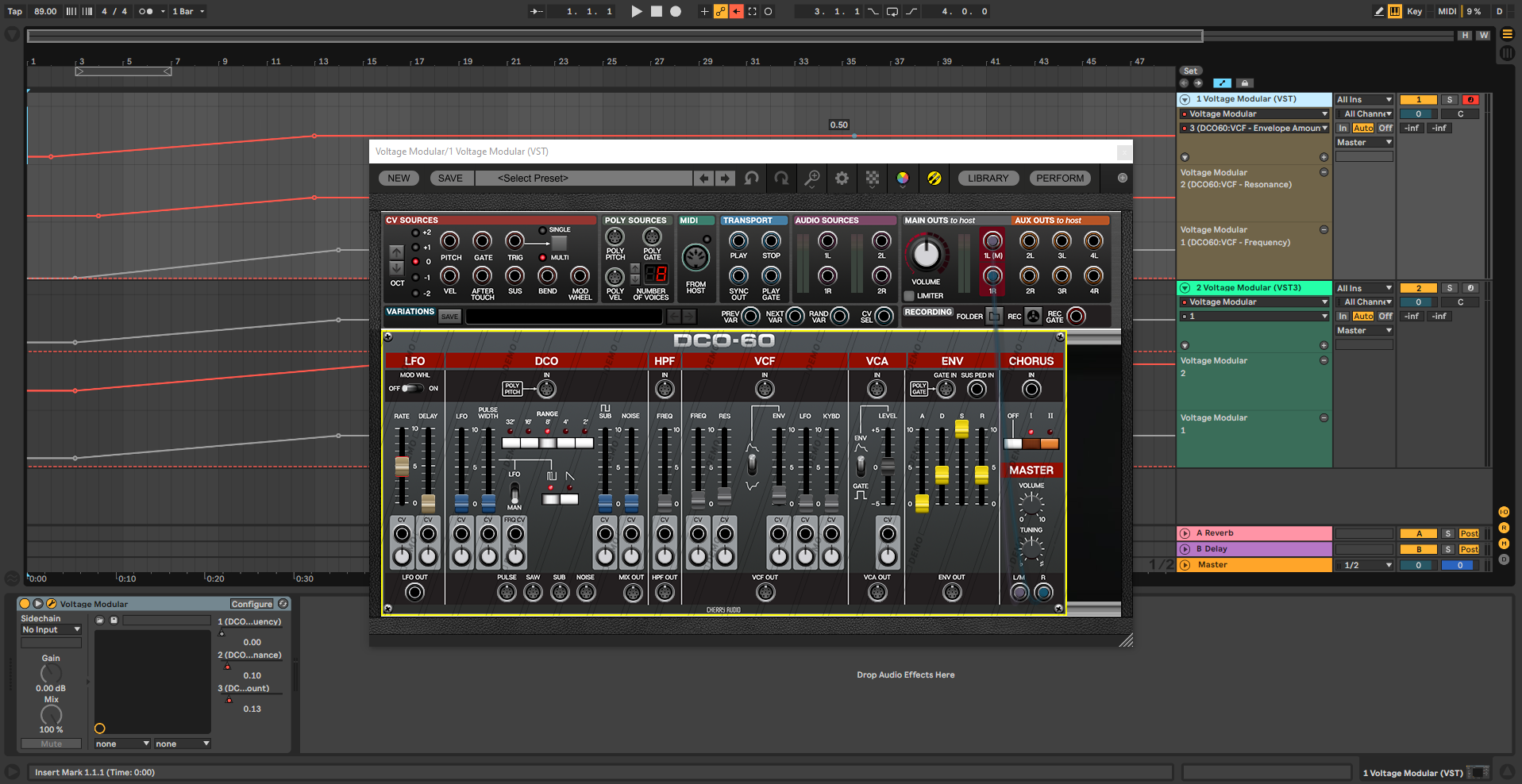This screenshot has height=784, width=1522.
Task: Open track 2 All Channels dropdown
Action: [1364, 302]
